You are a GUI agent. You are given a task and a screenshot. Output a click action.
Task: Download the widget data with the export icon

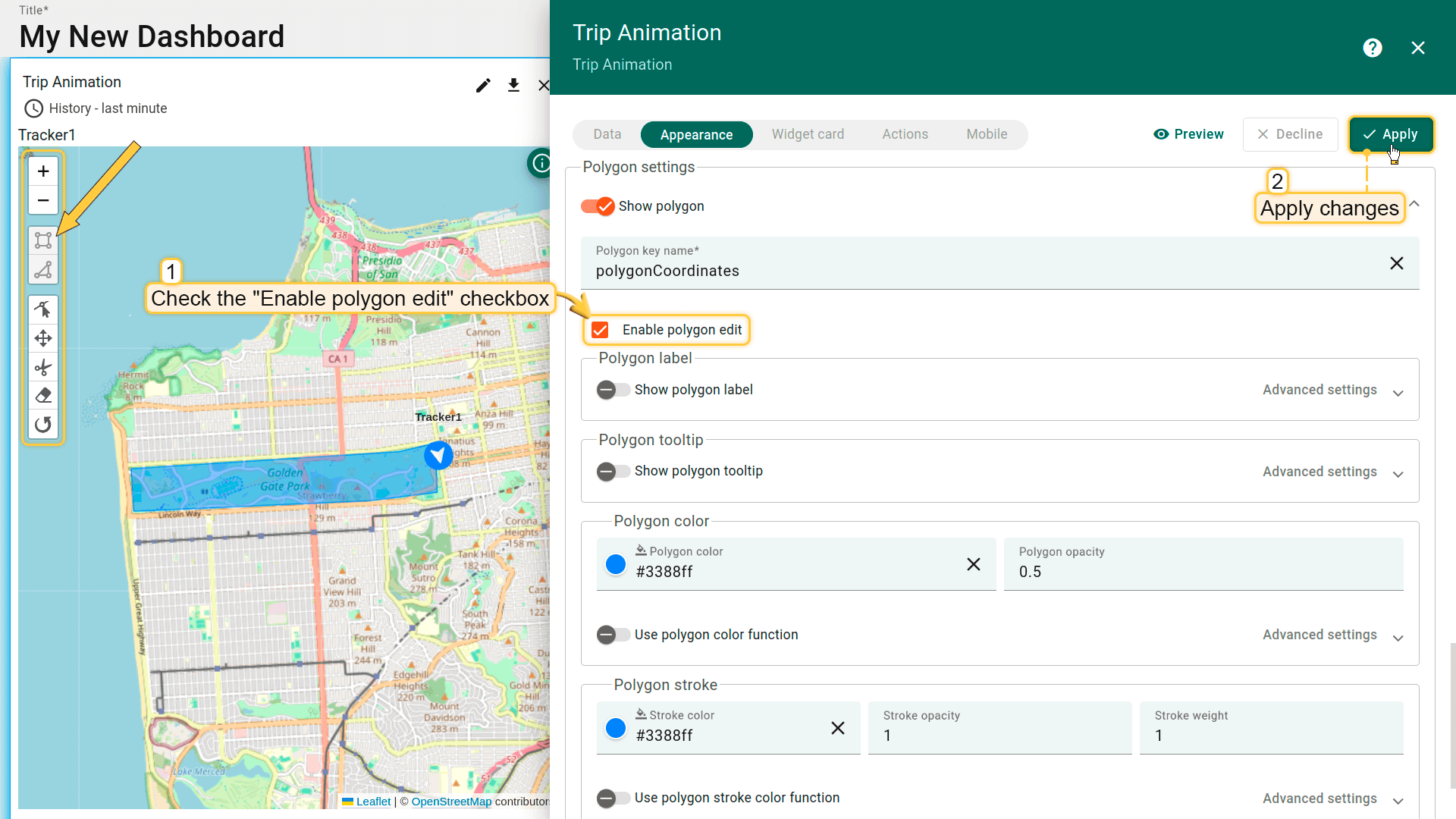(513, 85)
